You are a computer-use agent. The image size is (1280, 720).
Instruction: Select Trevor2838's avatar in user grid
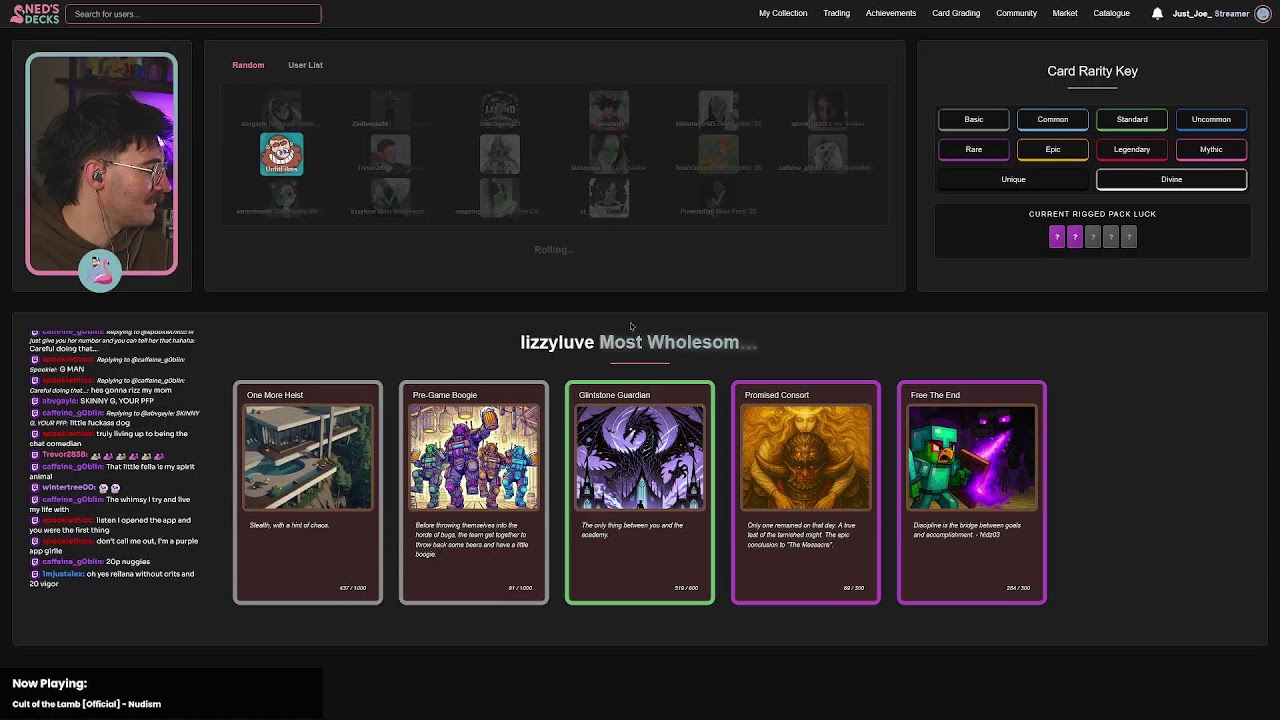pos(390,152)
